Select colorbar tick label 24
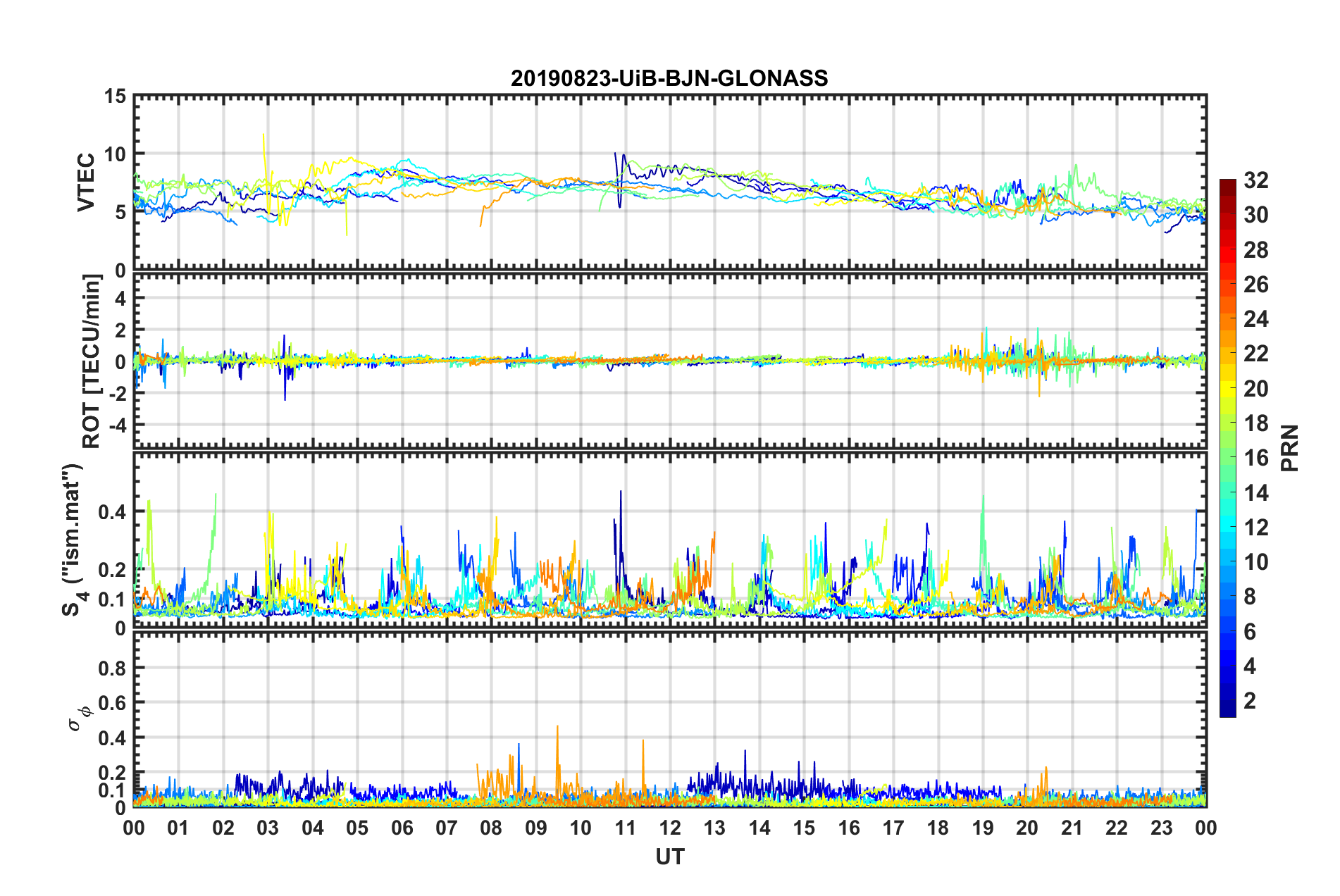1340x896 pixels. pyautogui.click(x=1255, y=319)
